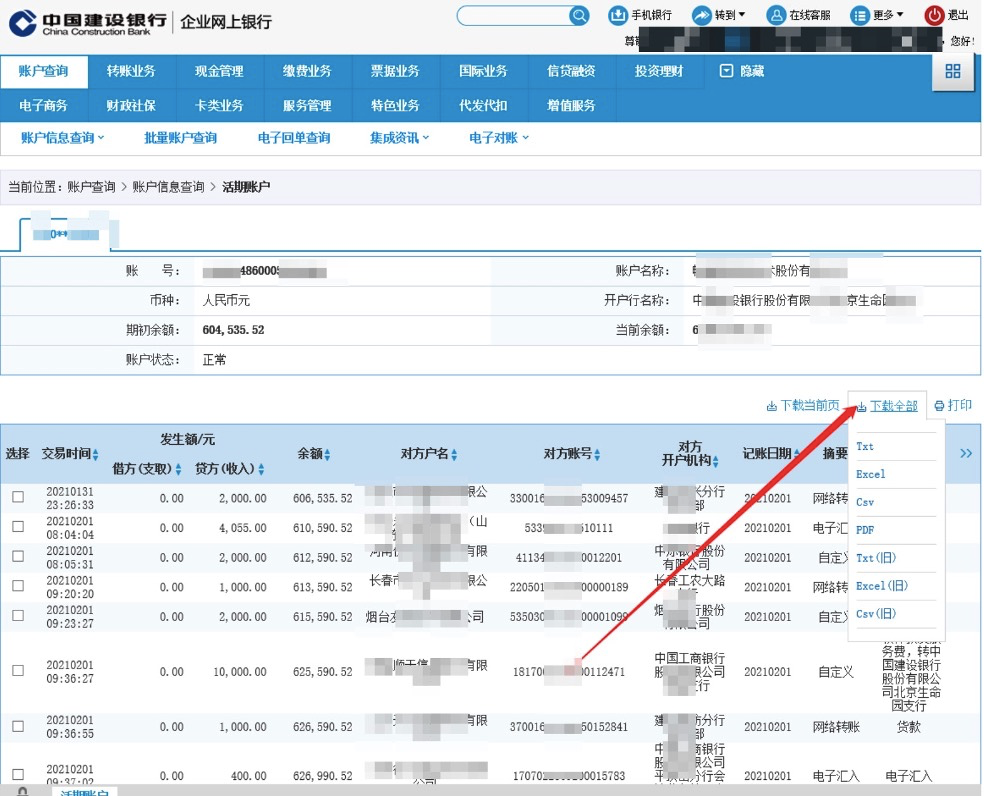Sort by 余额 arrows
The width and height of the screenshot is (984, 796).
click(x=328, y=454)
